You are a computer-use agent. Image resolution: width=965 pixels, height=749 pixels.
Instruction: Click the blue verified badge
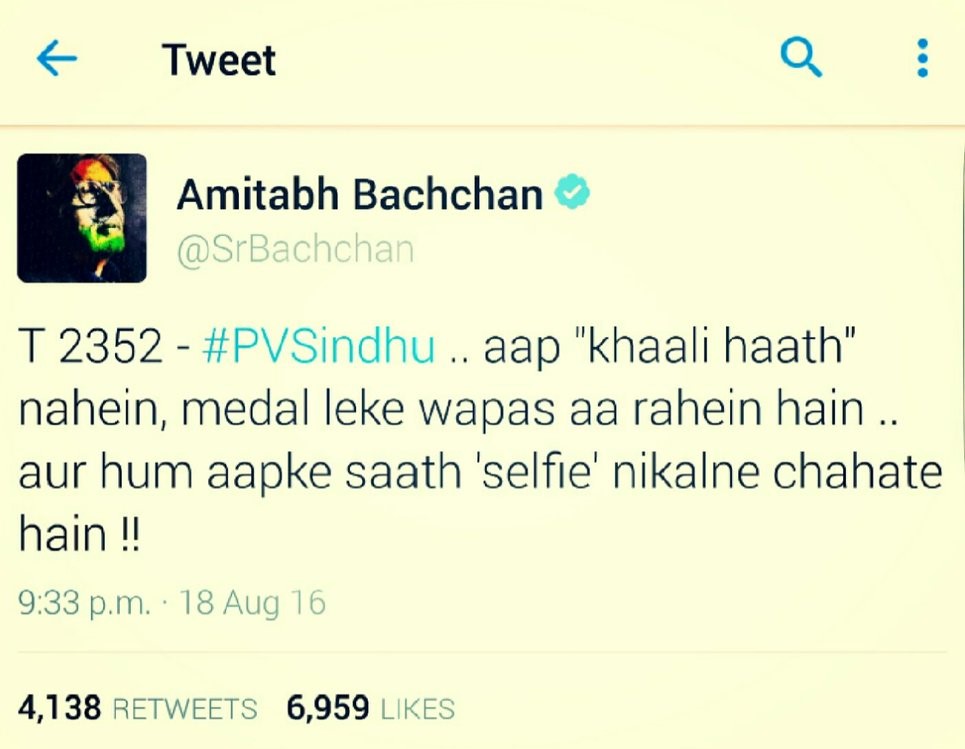tap(572, 191)
